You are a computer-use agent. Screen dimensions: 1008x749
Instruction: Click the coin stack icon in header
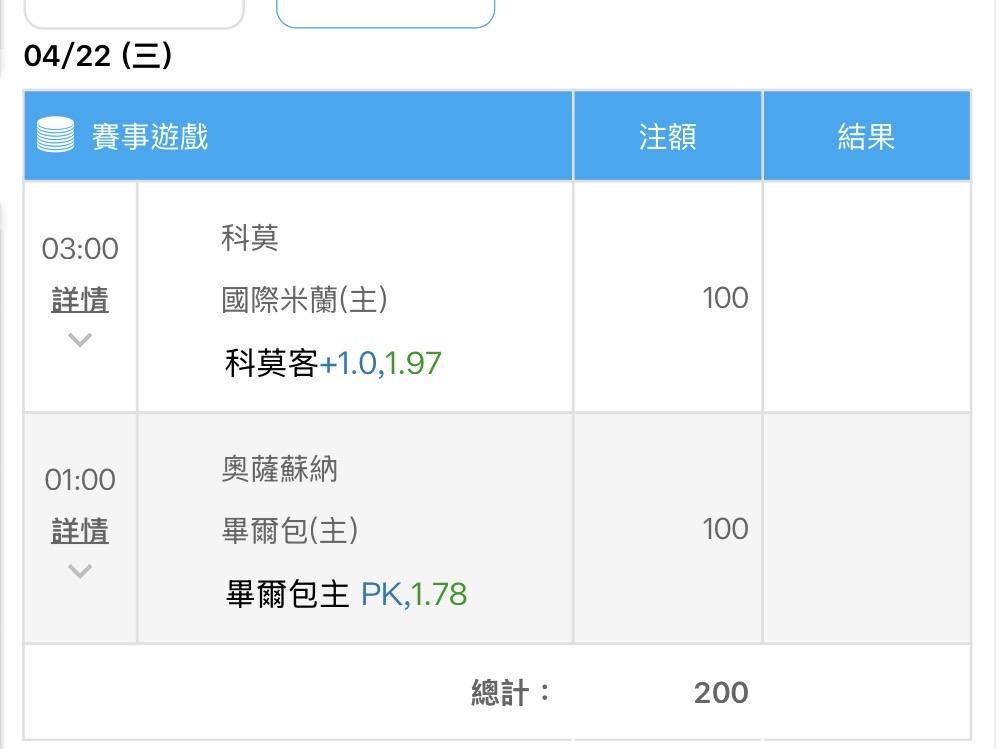(56, 135)
